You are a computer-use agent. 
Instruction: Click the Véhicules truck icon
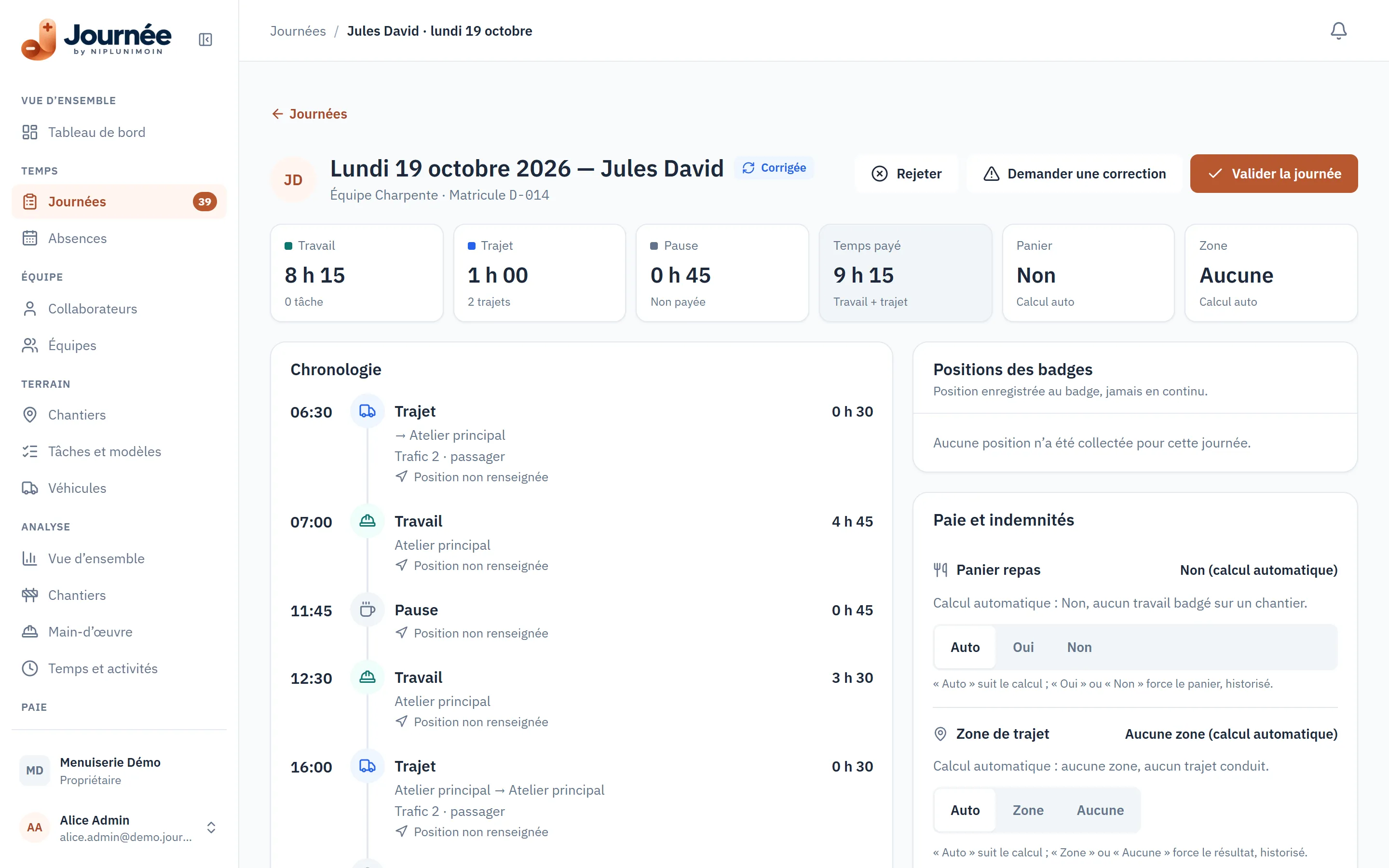coord(30,488)
